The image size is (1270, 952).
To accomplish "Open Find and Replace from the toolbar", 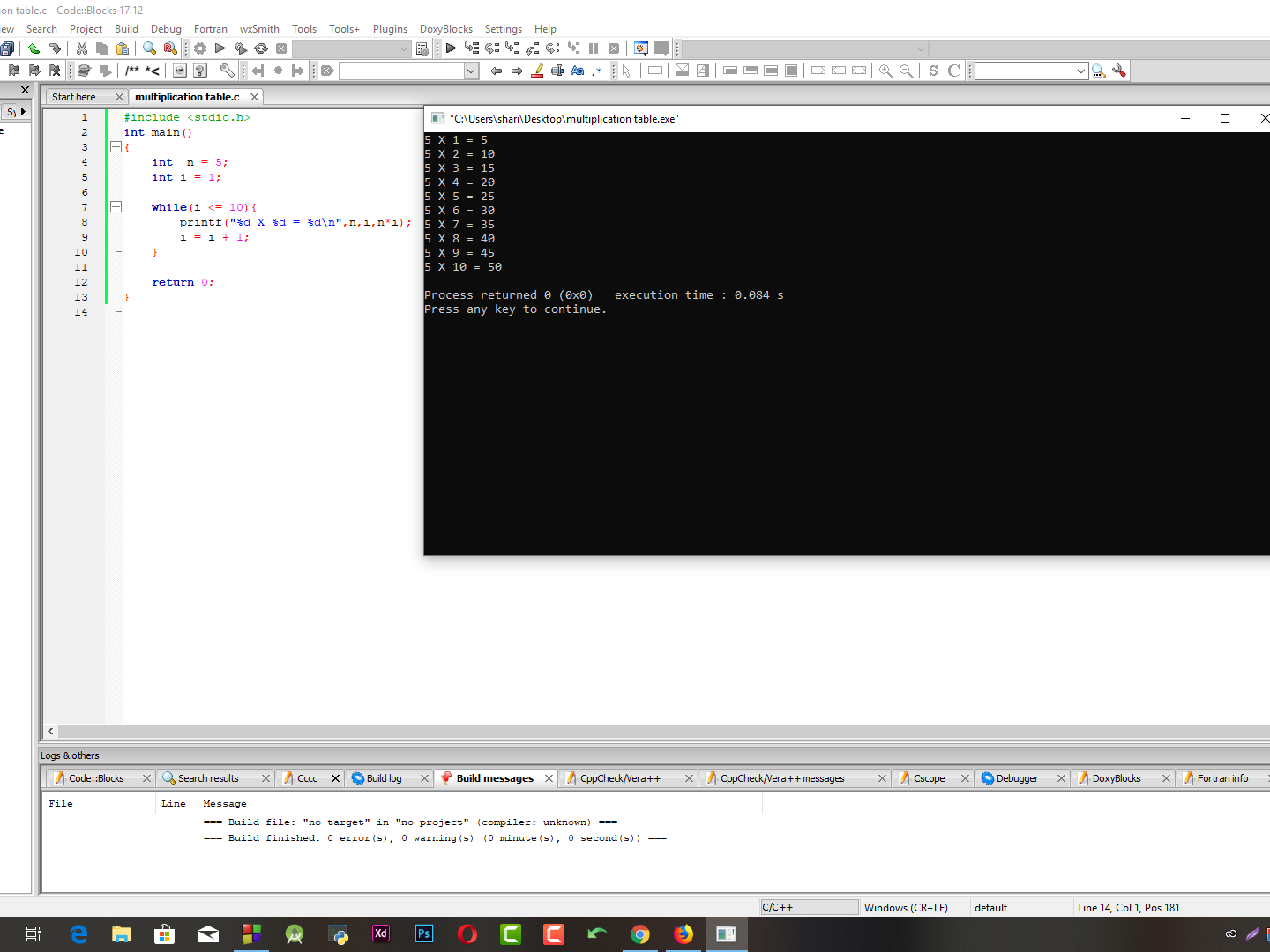I will coord(169,48).
